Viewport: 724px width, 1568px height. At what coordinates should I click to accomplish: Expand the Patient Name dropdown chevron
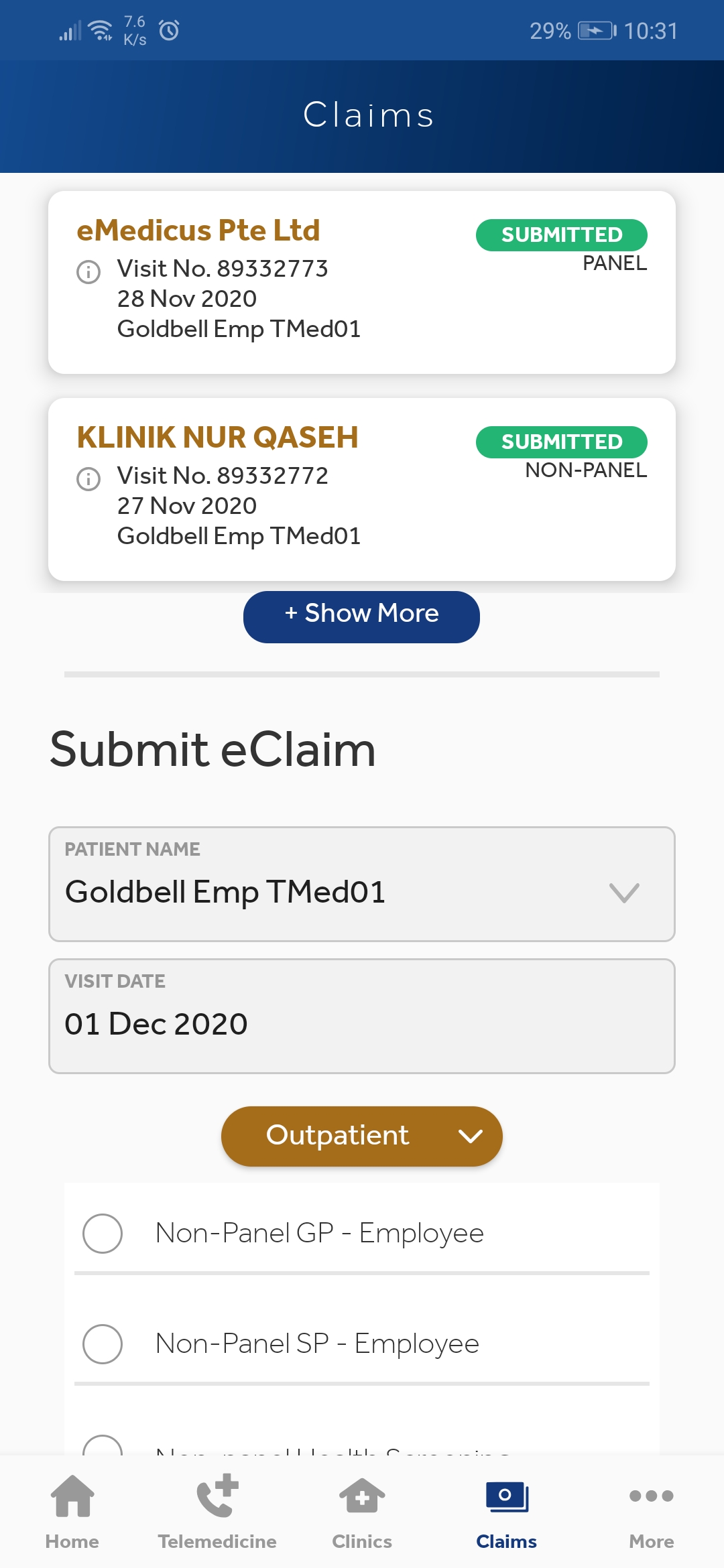pos(624,893)
